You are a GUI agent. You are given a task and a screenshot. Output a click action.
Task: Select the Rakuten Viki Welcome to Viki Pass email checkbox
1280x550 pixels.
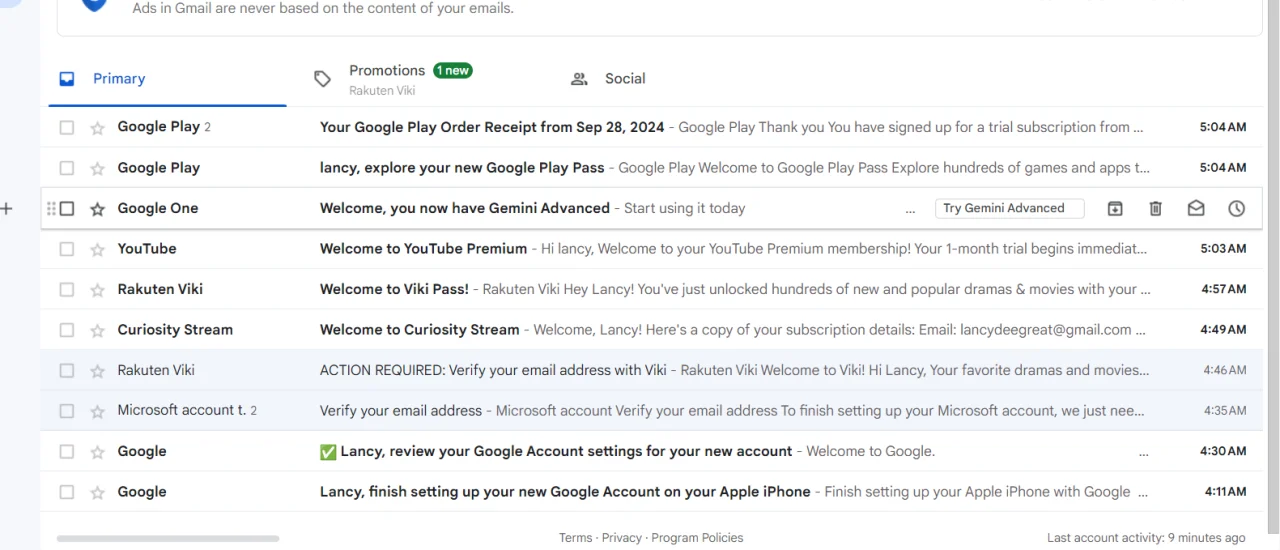(x=67, y=290)
